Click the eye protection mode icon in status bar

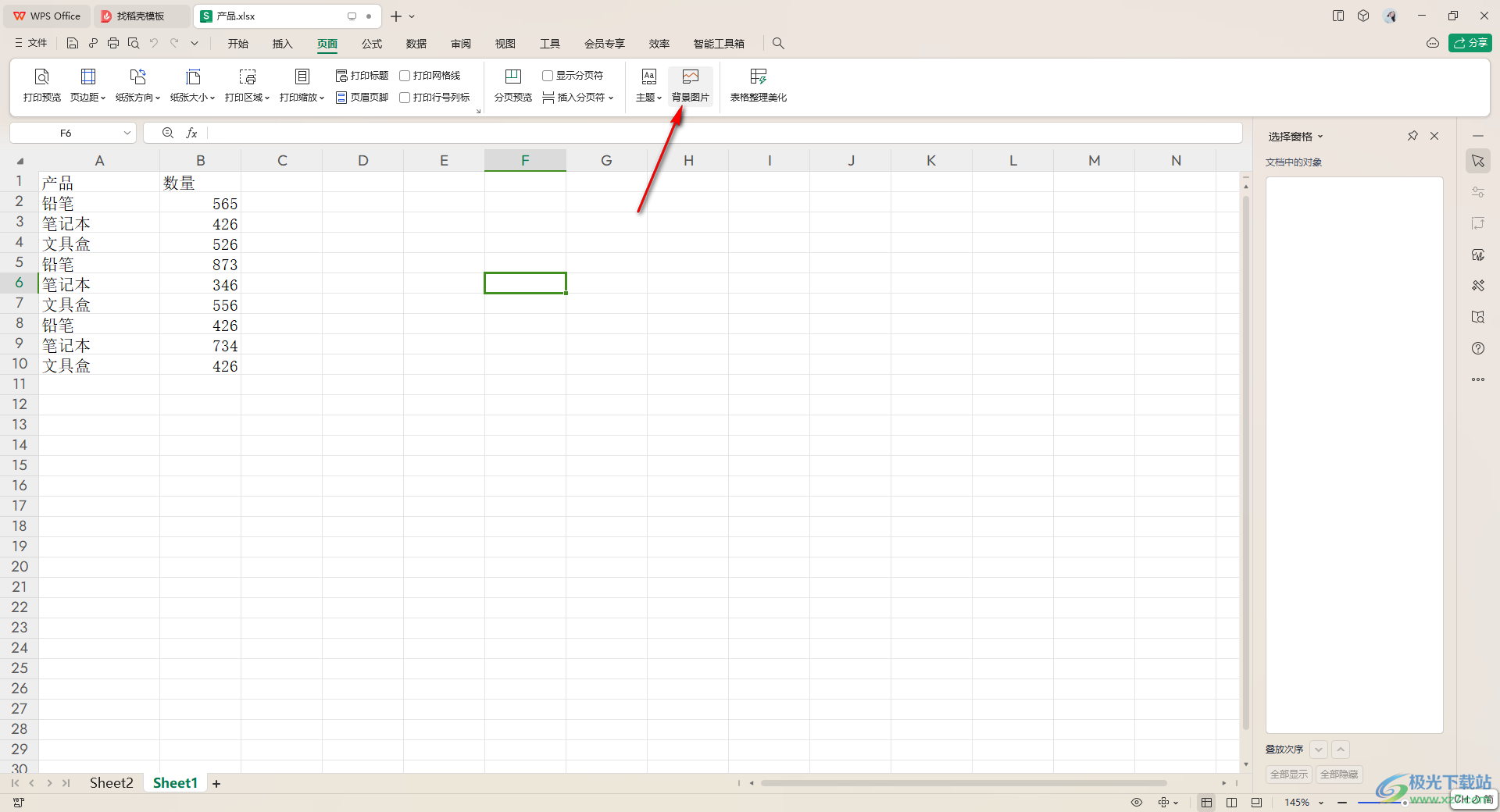[x=1137, y=803]
